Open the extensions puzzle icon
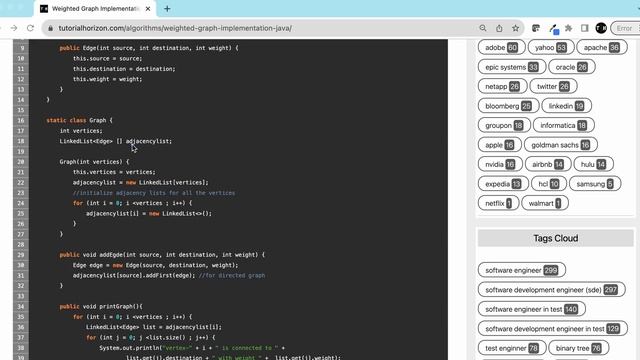 pos(569,28)
